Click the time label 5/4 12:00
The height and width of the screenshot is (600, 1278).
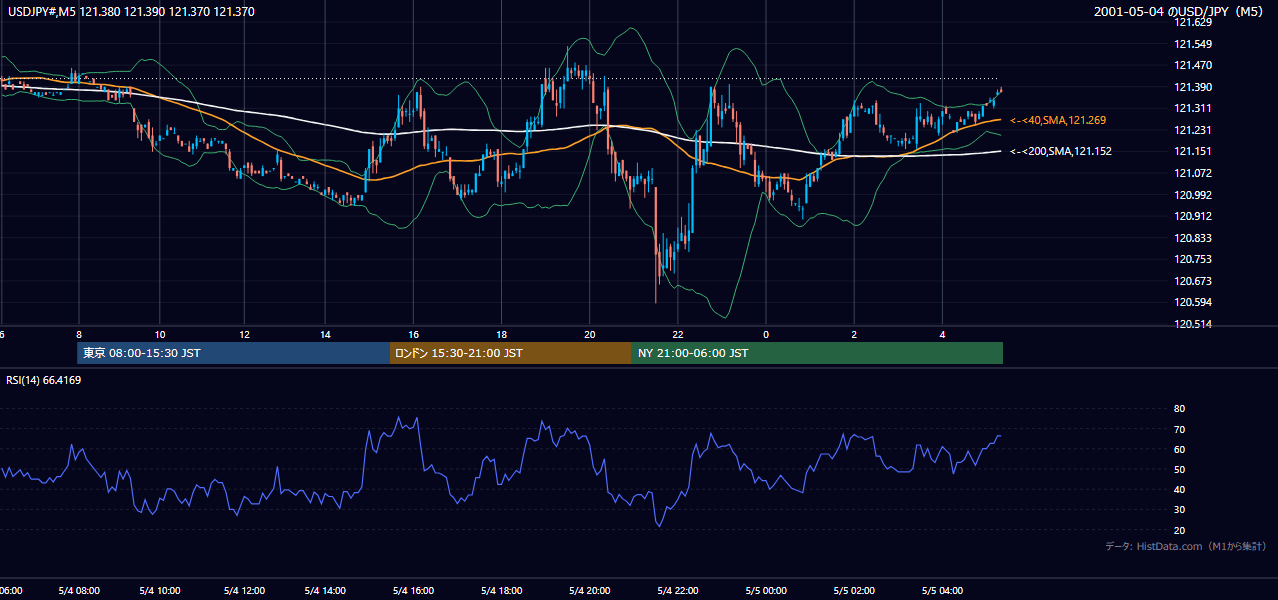[x=243, y=591]
